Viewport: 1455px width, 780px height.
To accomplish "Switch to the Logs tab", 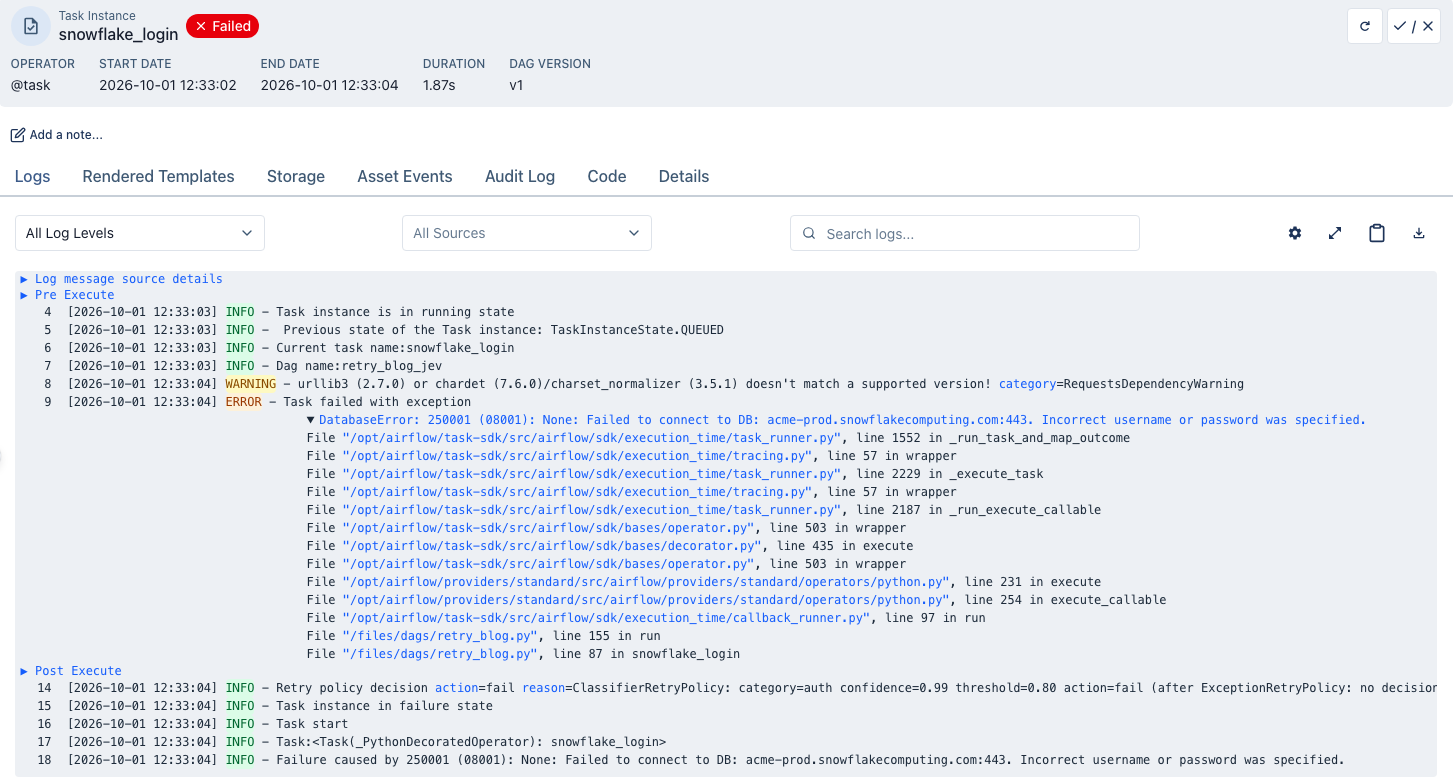I will pos(32,176).
